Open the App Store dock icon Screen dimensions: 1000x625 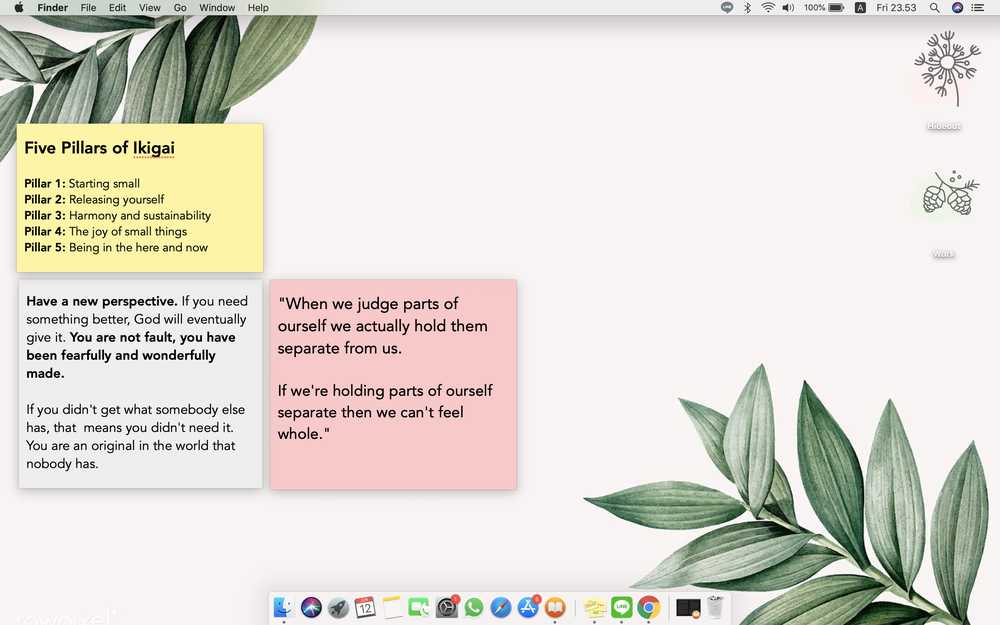coord(528,607)
